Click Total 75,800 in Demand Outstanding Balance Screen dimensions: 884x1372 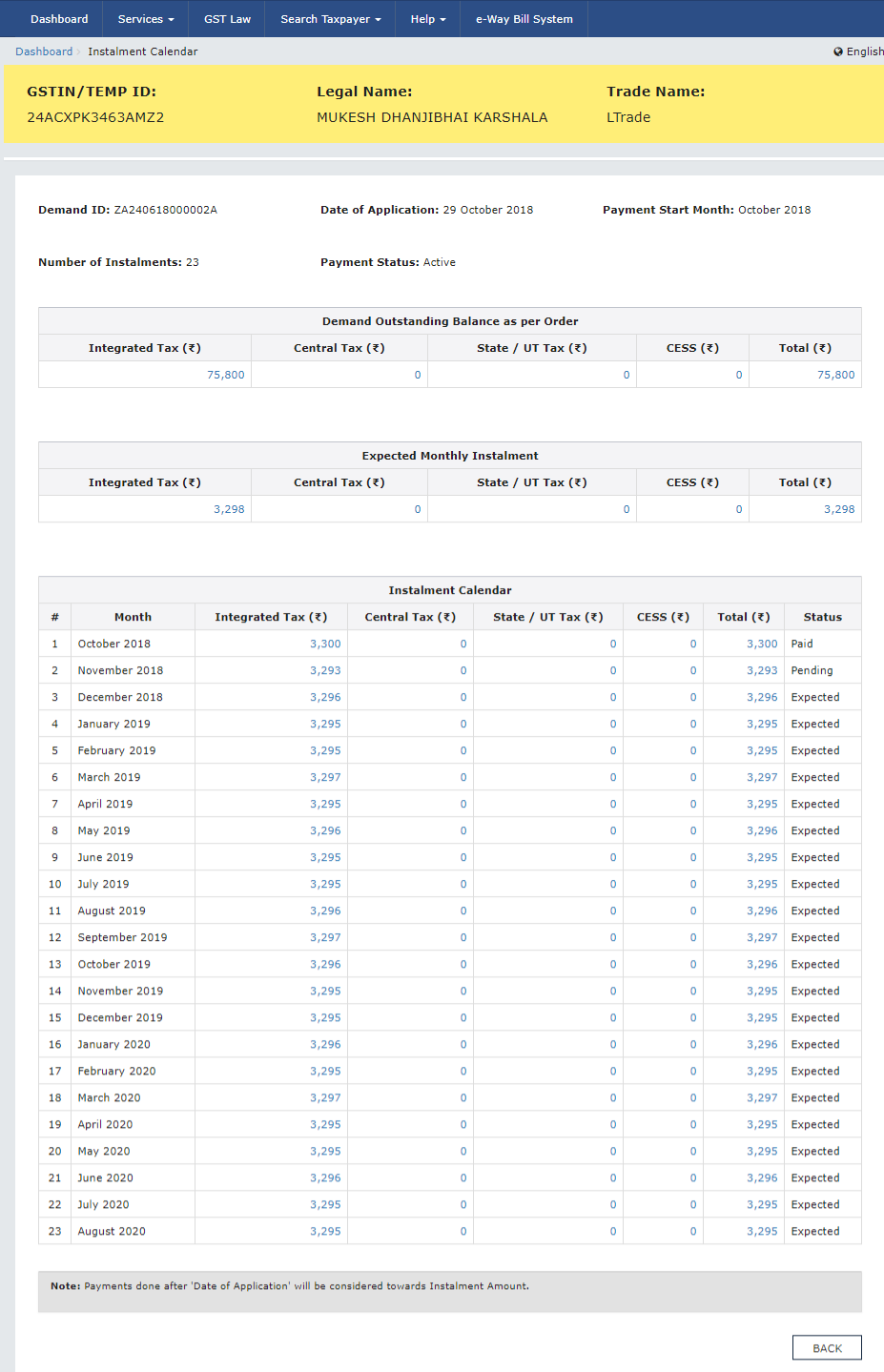click(x=835, y=375)
